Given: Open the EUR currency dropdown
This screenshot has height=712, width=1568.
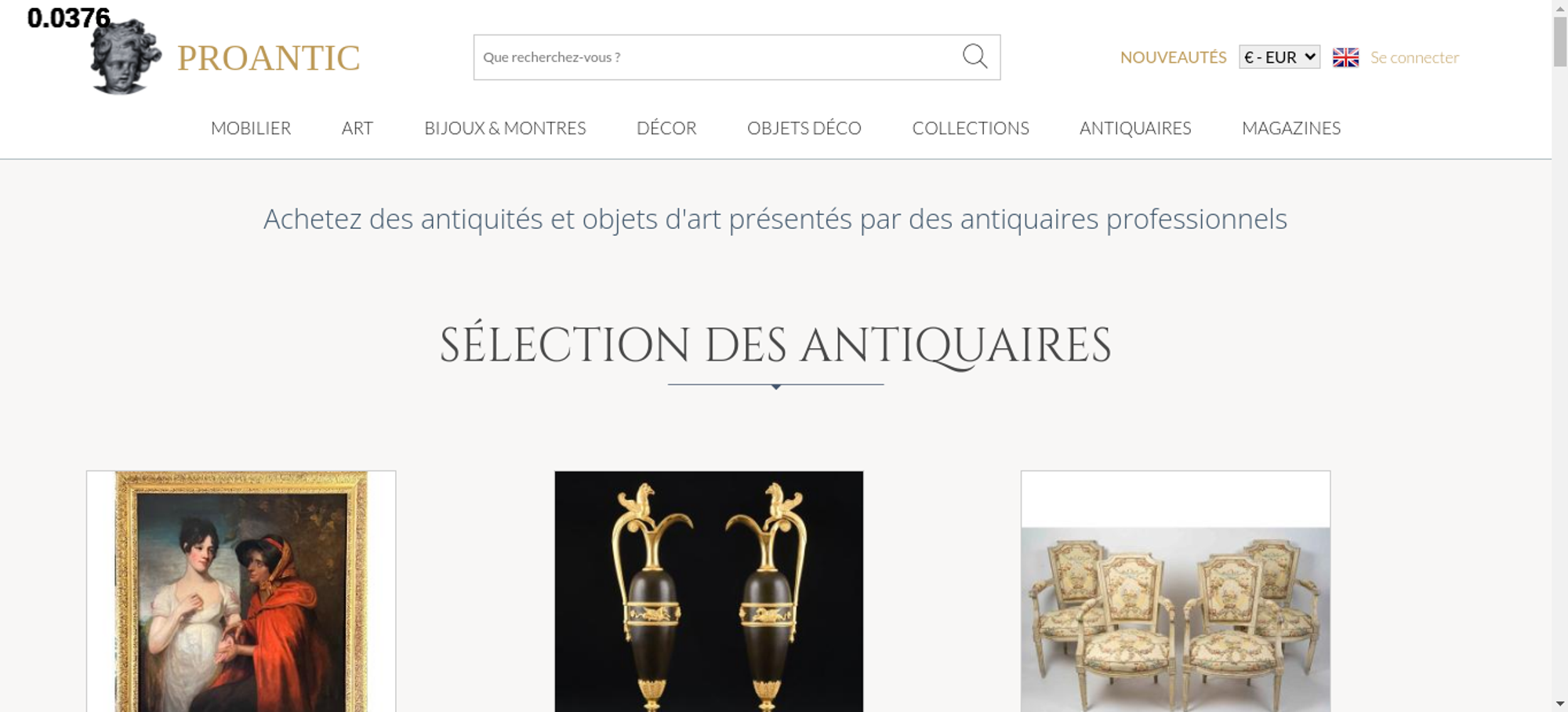Looking at the screenshot, I should tap(1279, 57).
